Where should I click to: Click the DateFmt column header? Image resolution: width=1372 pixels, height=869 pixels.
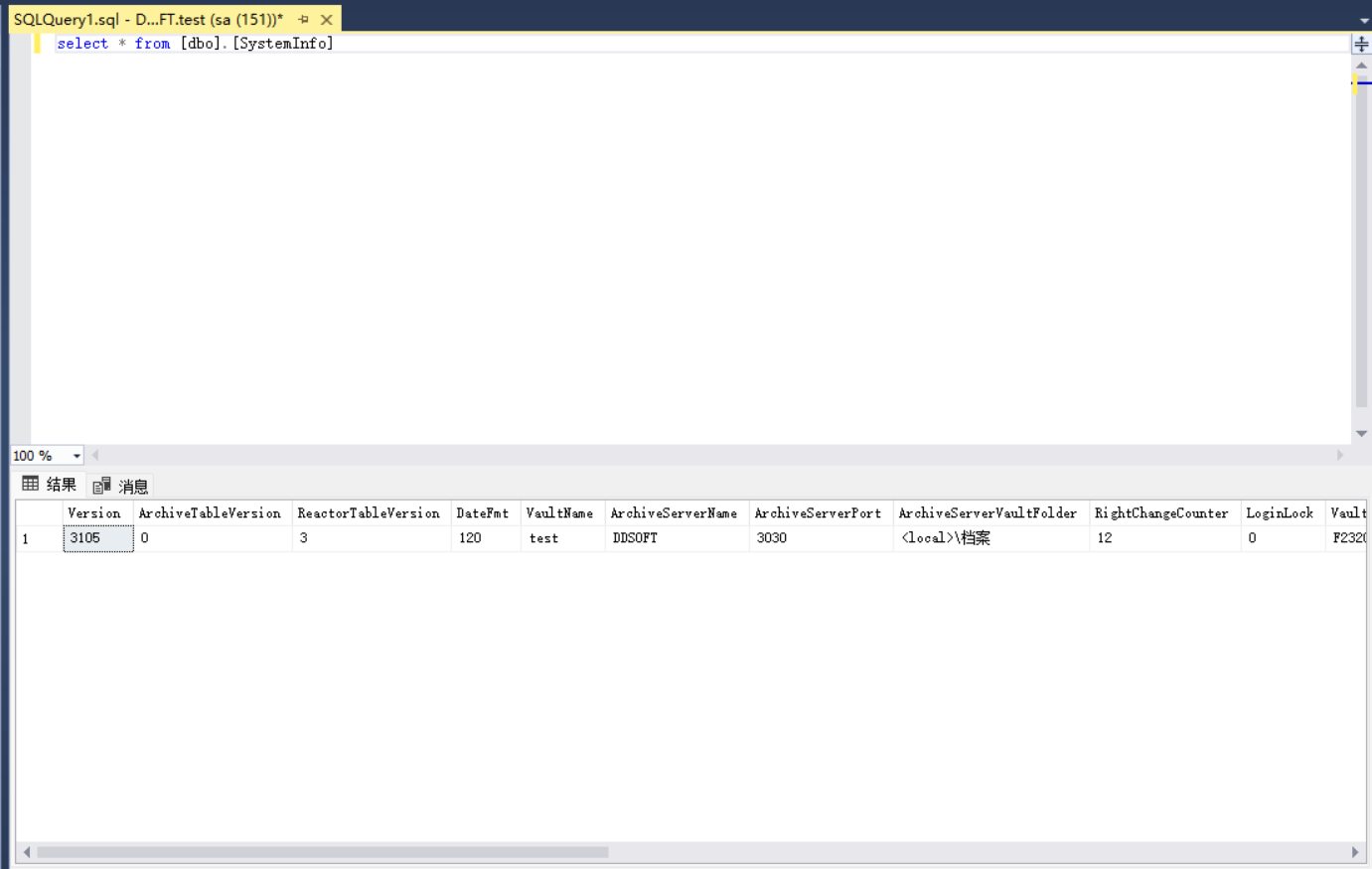click(486, 513)
